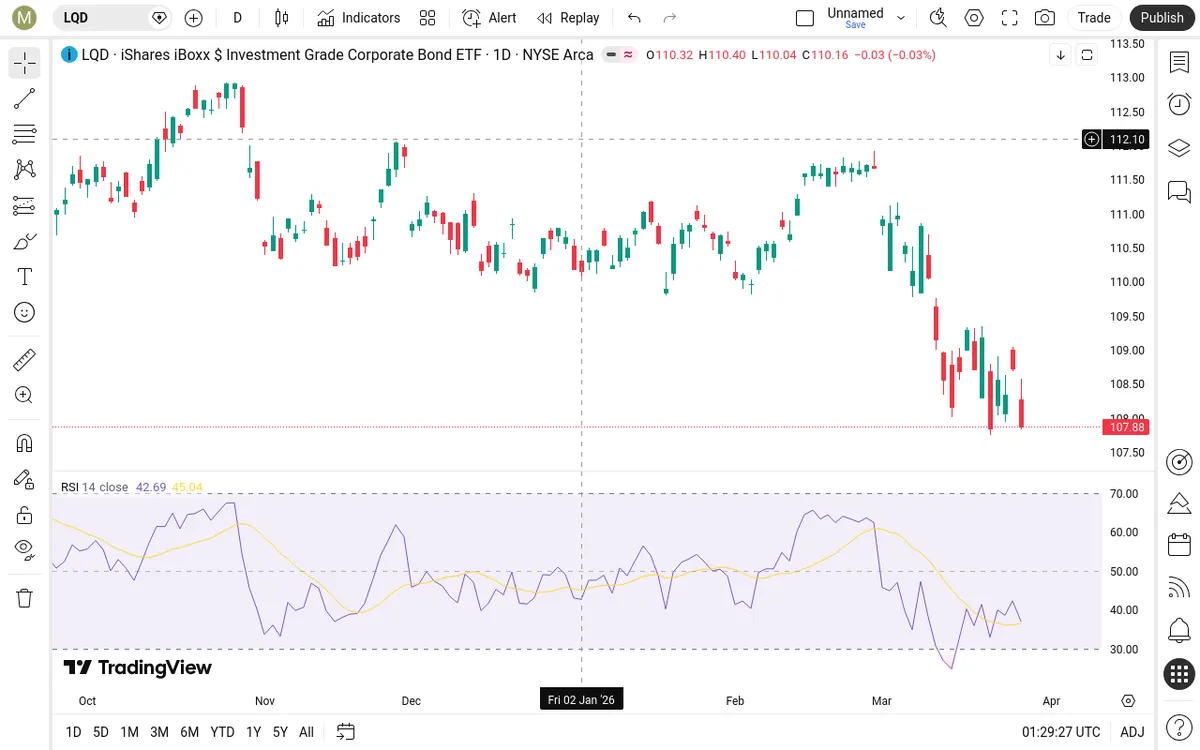Open chart settings hexagon icon

pyautogui.click(x=974, y=18)
